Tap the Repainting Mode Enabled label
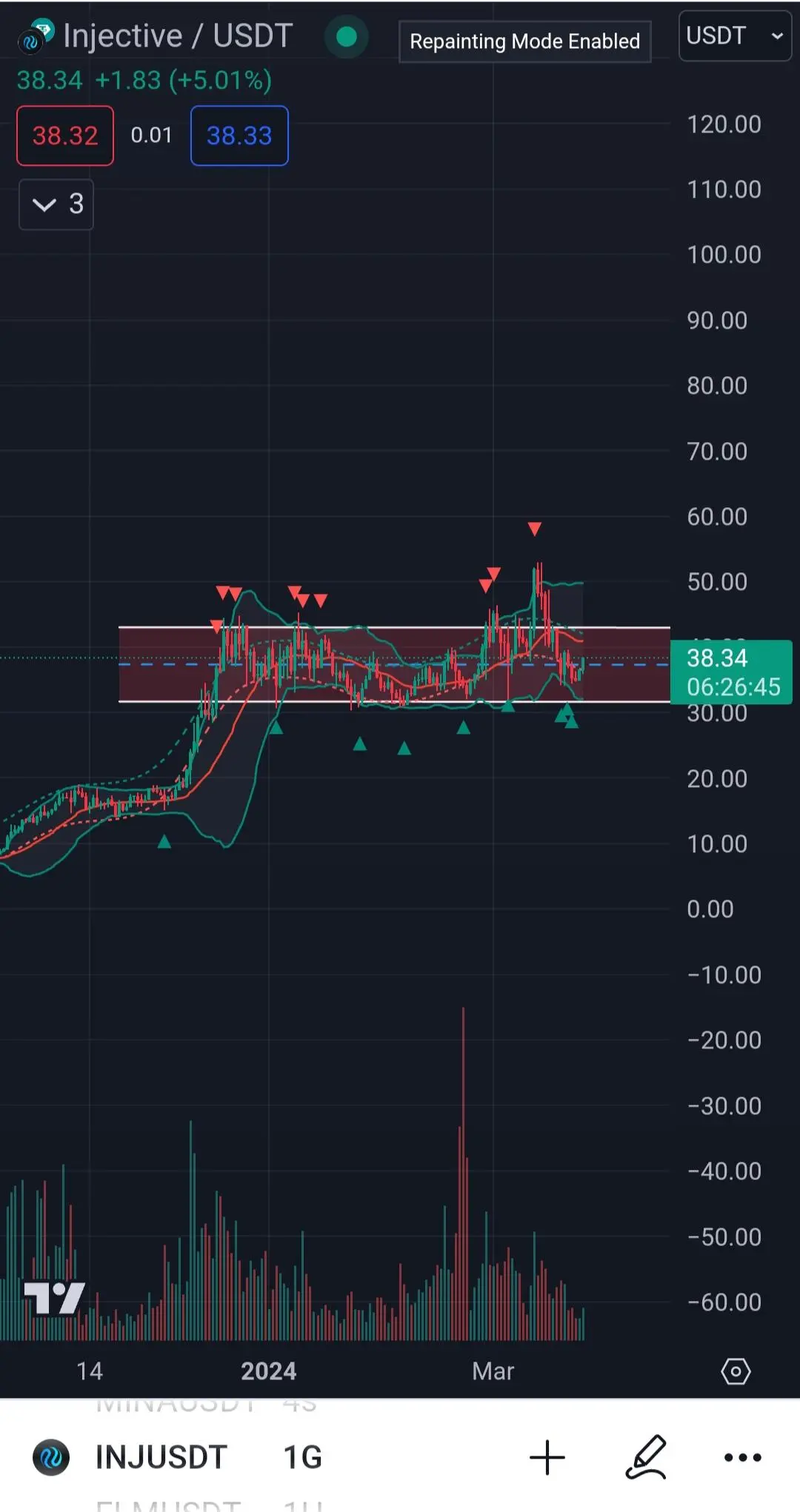This screenshot has height=1512, width=800. (x=525, y=41)
